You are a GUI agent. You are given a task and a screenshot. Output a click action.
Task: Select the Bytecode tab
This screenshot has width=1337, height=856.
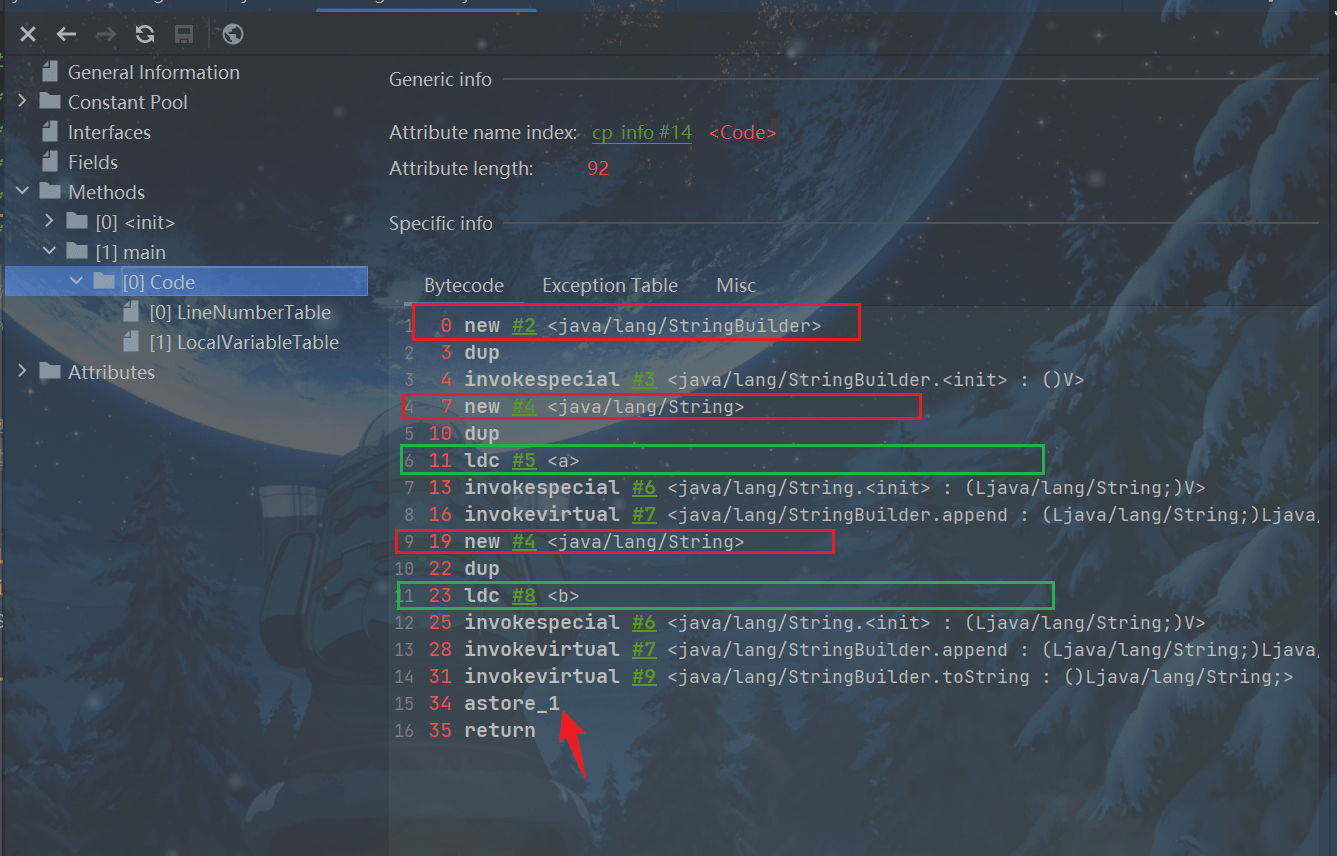463,286
